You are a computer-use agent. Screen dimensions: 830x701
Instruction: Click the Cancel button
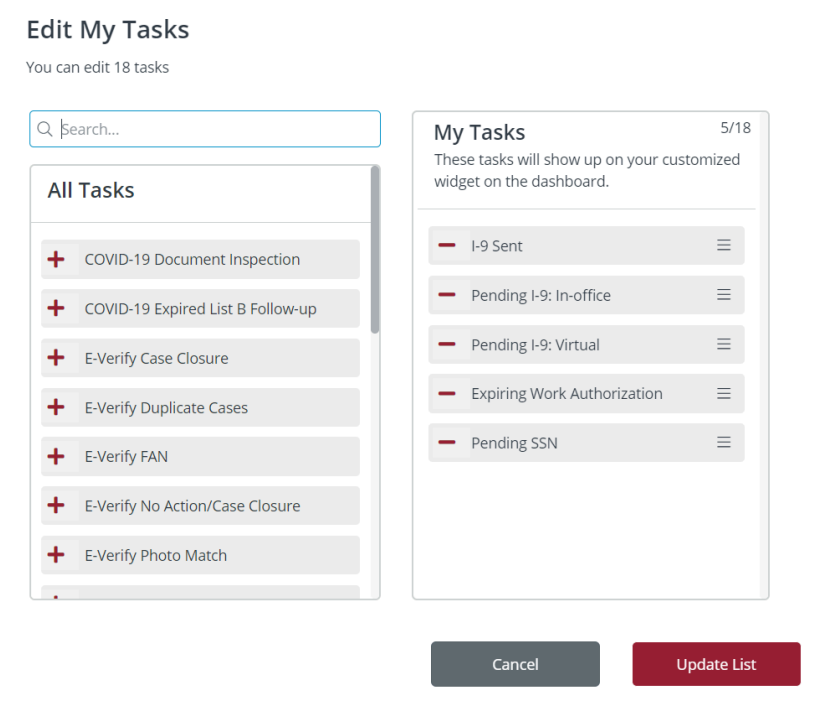coord(515,663)
